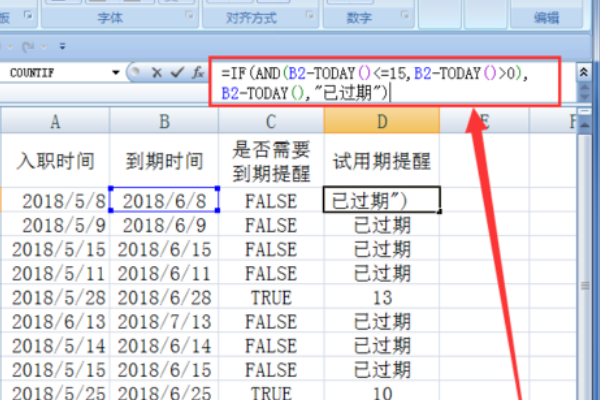Select cell containing 2018/6/13
The height and width of the screenshot is (400, 600).
click(55, 320)
